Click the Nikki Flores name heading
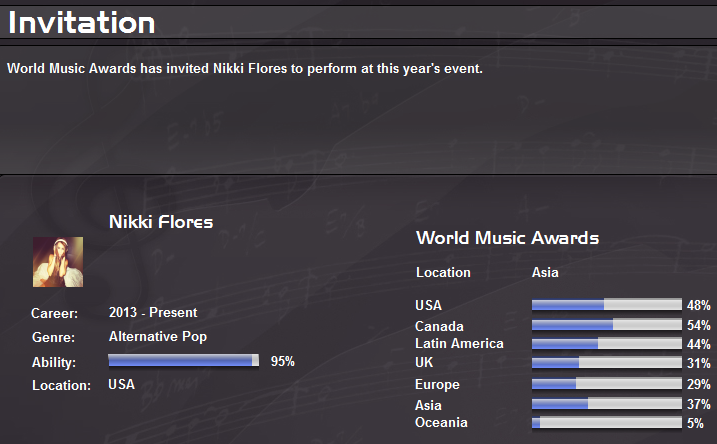This screenshot has height=444, width=717. [x=161, y=222]
